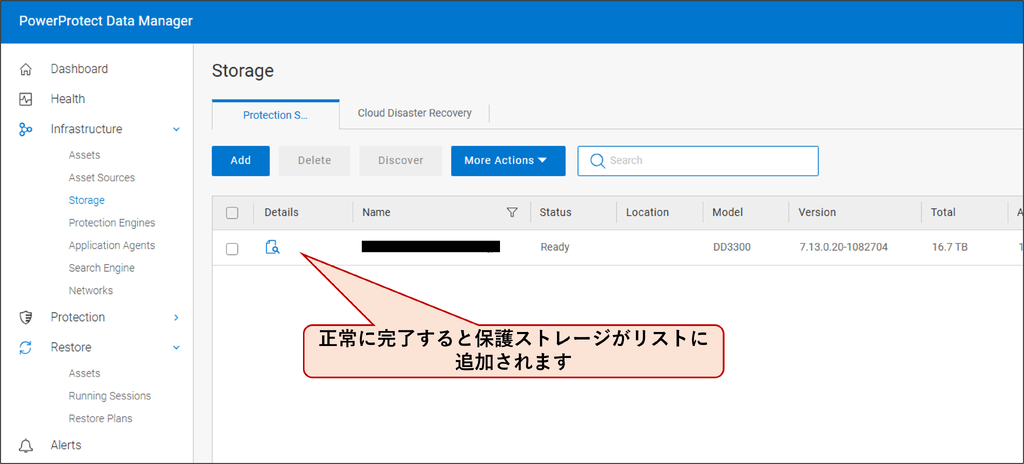Screen dimensions: 1024x464
Task: Select Infrastructure in sidebar
Action: click(86, 129)
